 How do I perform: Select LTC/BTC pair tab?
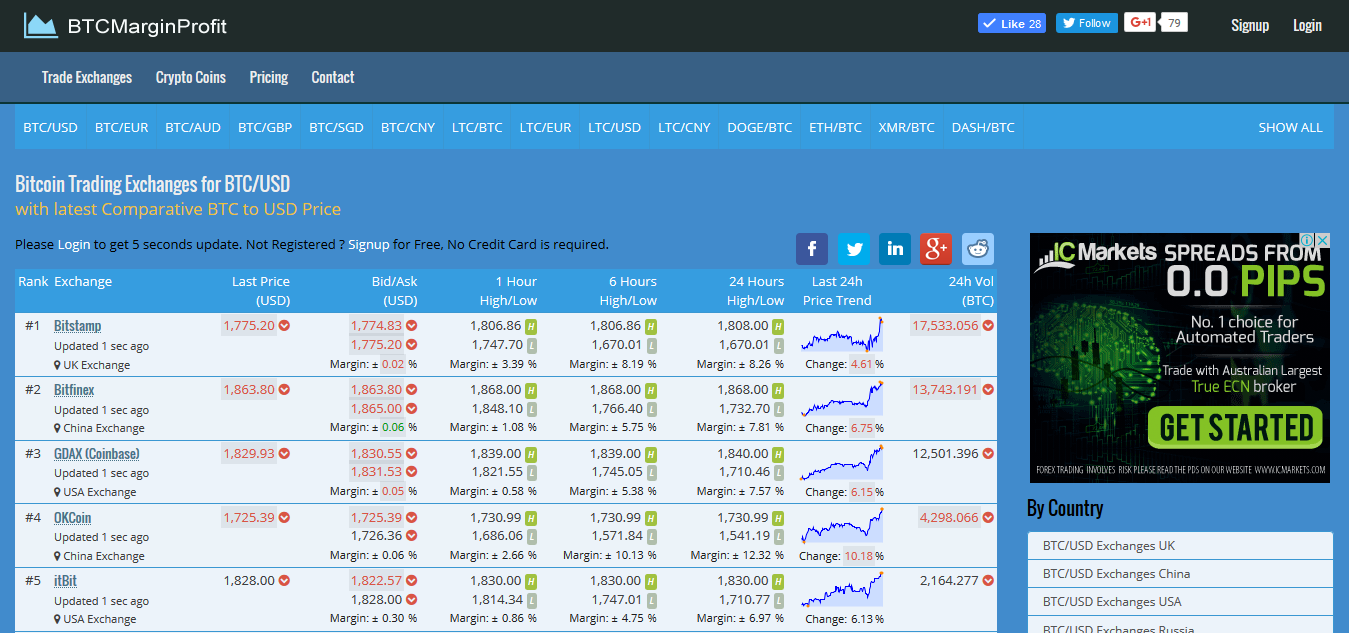point(477,127)
